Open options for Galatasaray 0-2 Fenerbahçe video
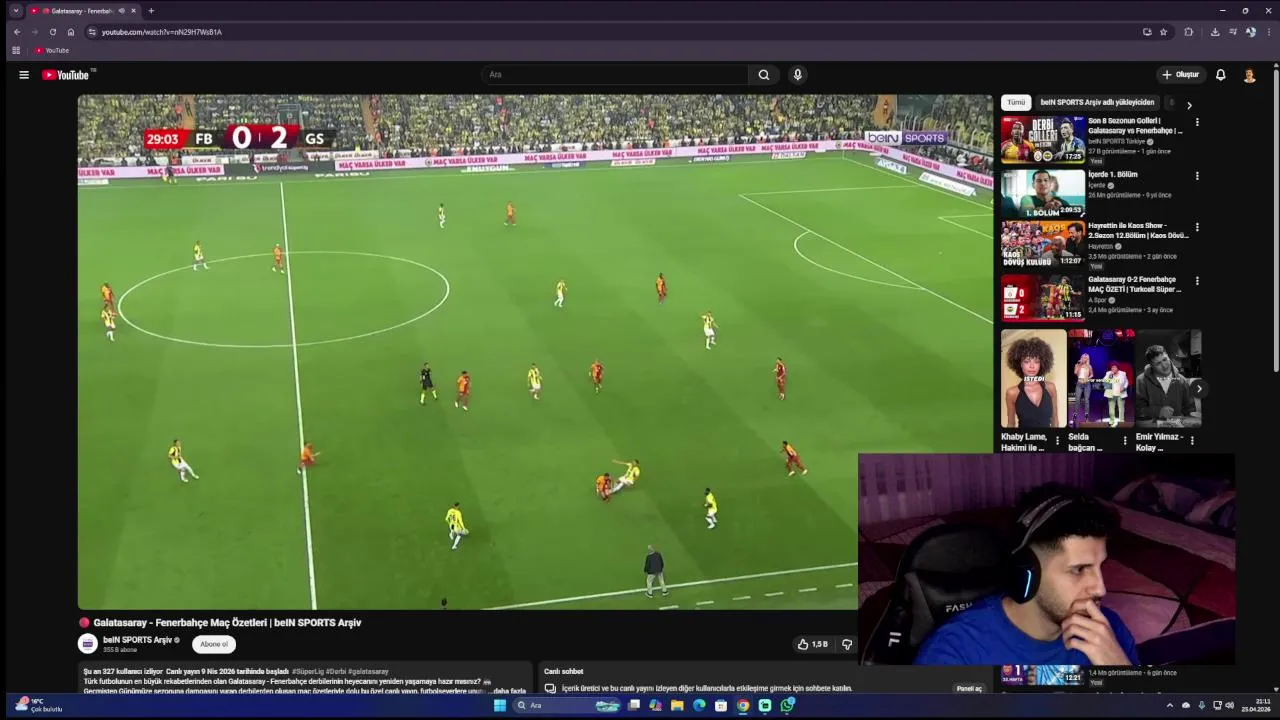Viewport: 1280px width, 720px height. (x=1197, y=281)
